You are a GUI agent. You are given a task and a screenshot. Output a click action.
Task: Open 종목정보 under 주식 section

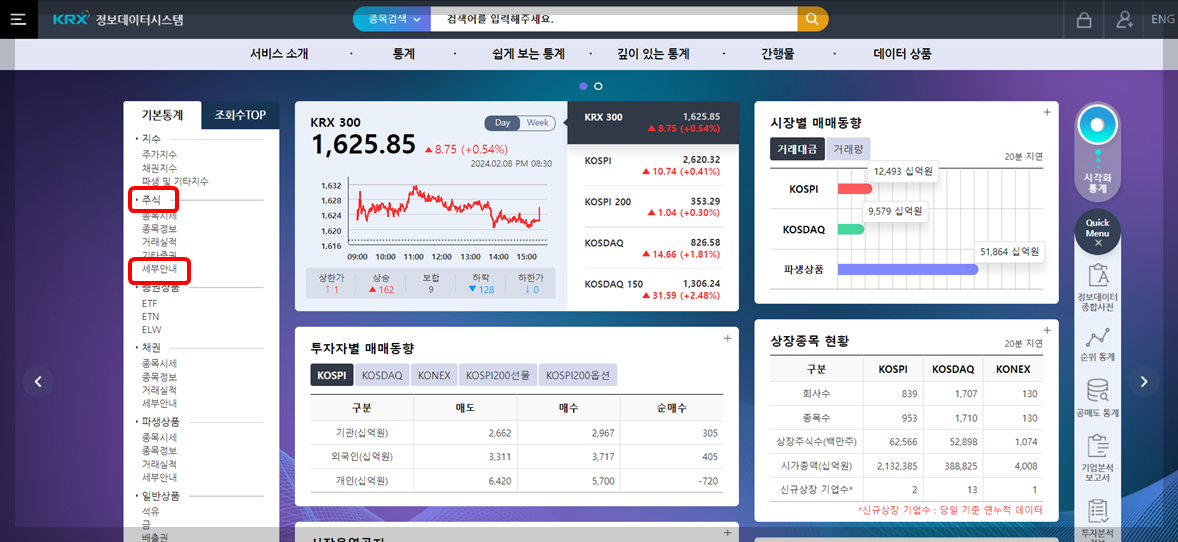point(159,229)
